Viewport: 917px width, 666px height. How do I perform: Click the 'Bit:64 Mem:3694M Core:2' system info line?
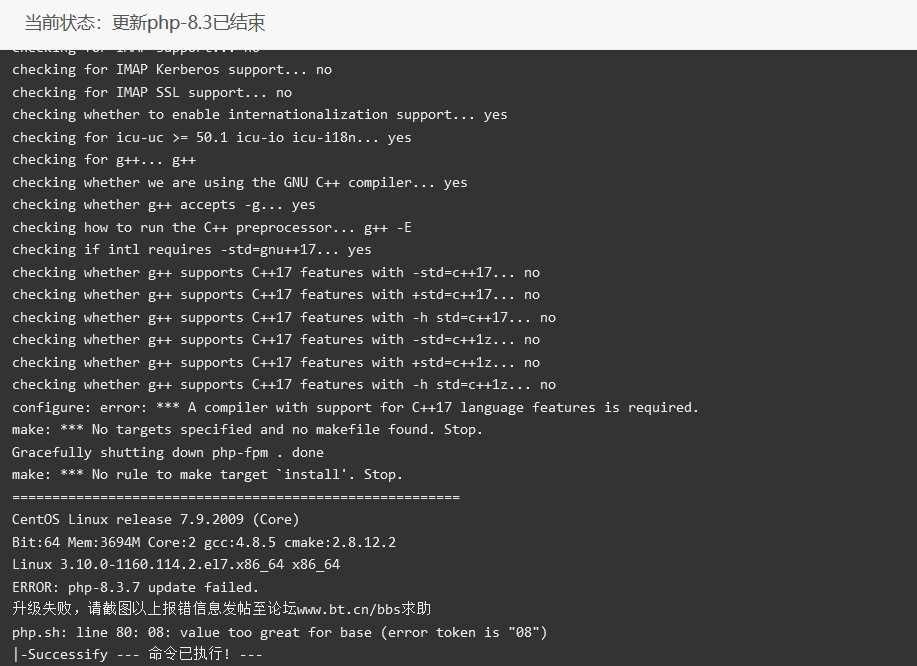click(x=204, y=543)
